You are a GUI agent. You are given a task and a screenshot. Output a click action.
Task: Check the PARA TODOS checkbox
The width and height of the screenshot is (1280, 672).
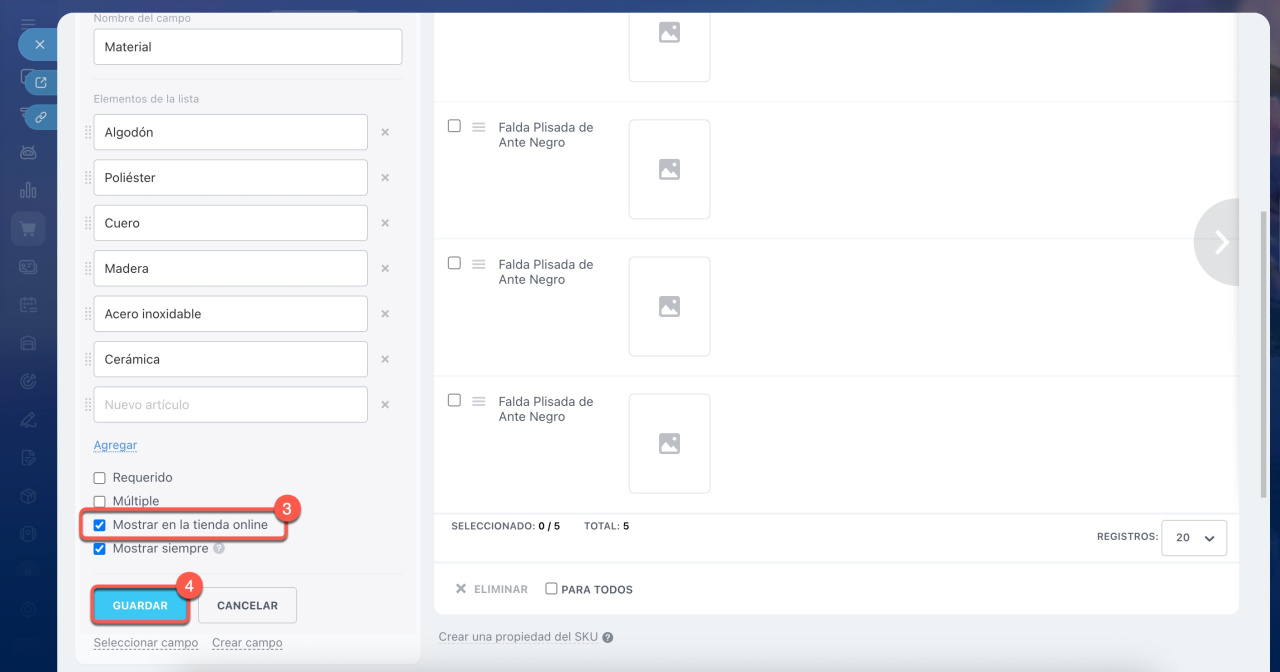click(x=551, y=589)
